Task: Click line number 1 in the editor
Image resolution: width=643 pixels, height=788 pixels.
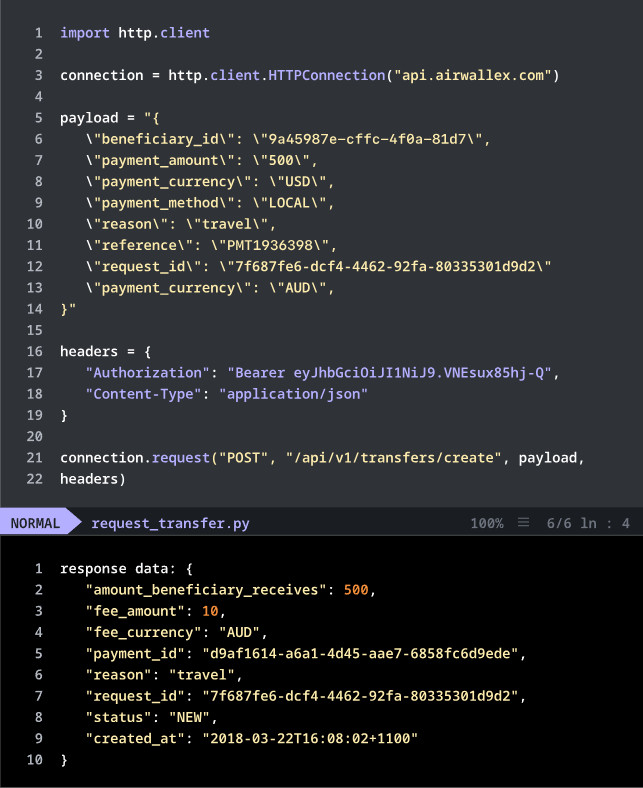Action: [38, 33]
